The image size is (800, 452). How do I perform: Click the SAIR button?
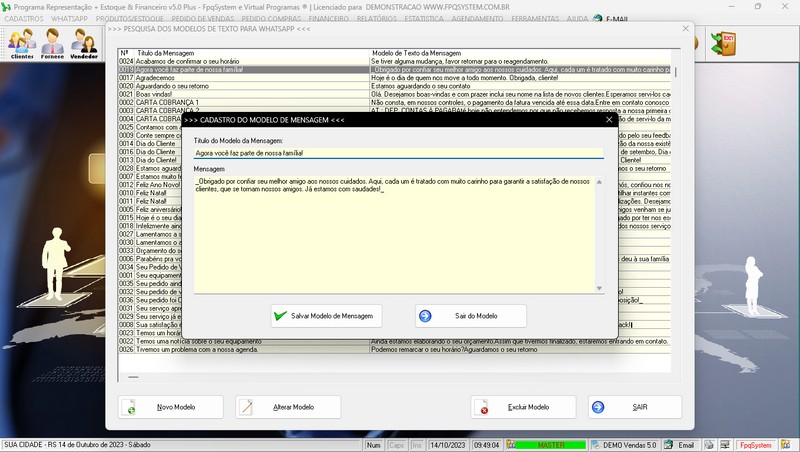pos(635,407)
